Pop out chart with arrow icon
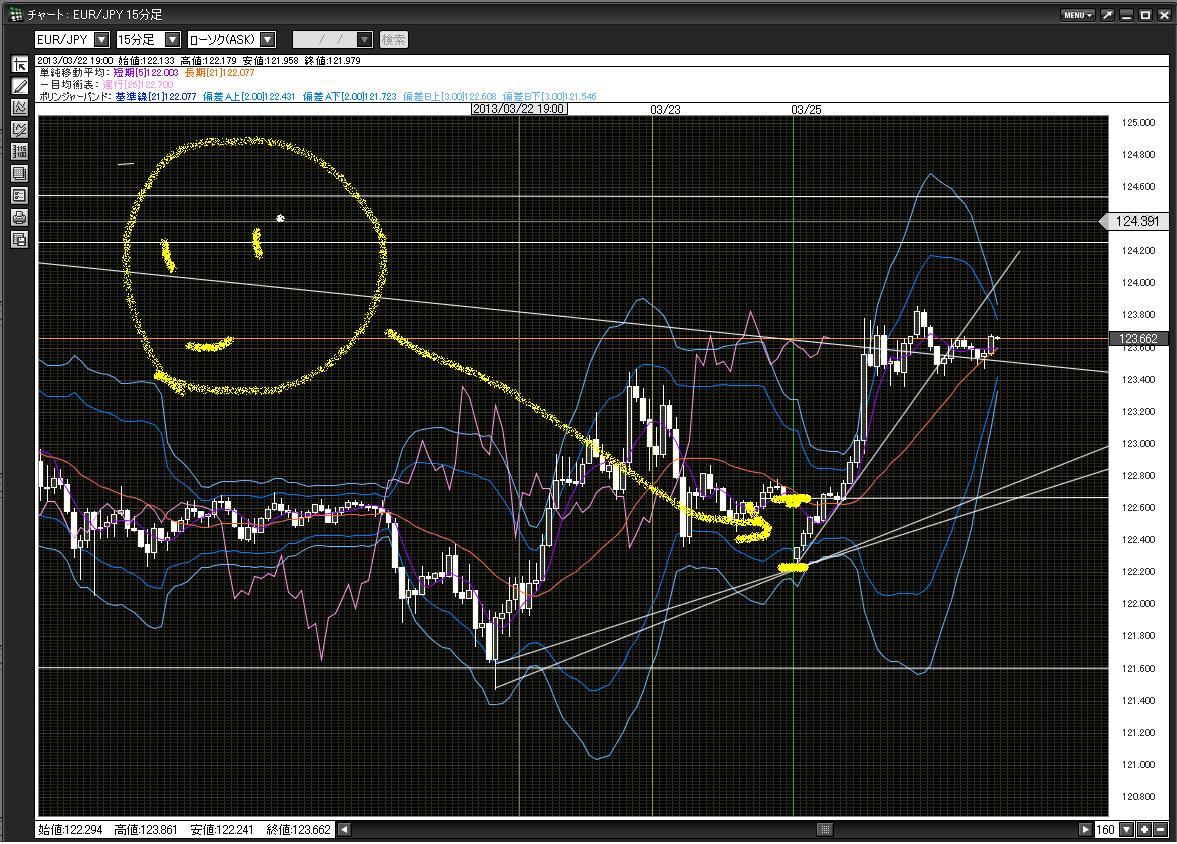Screen dimensions: 1177x844 1107,15
